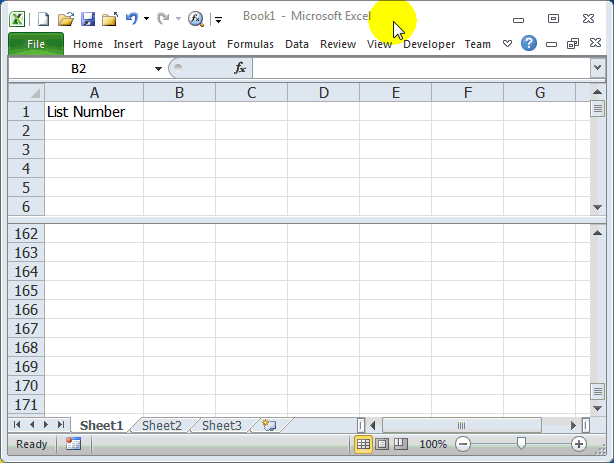Screen dimensions: 614x463
Task: Save the workbook with the floppy disk icon
Action: [x=88, y=19]
